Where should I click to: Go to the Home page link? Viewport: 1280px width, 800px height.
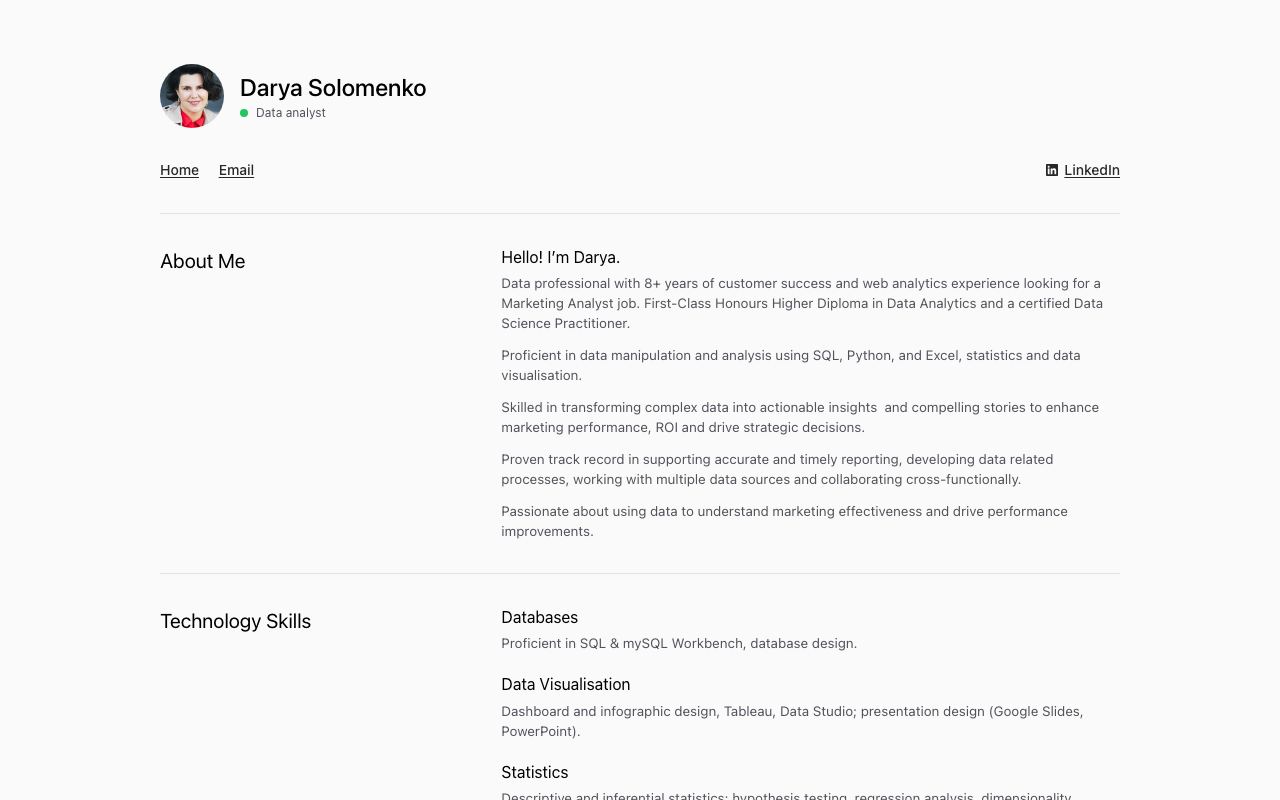pos(179,170)
